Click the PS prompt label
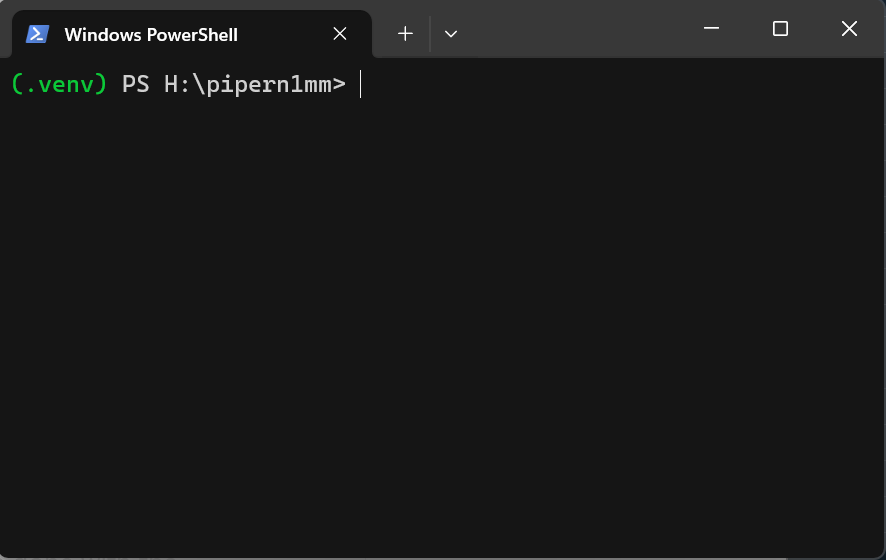The width and height of the screenshot is (886, 560). [135, 85]
